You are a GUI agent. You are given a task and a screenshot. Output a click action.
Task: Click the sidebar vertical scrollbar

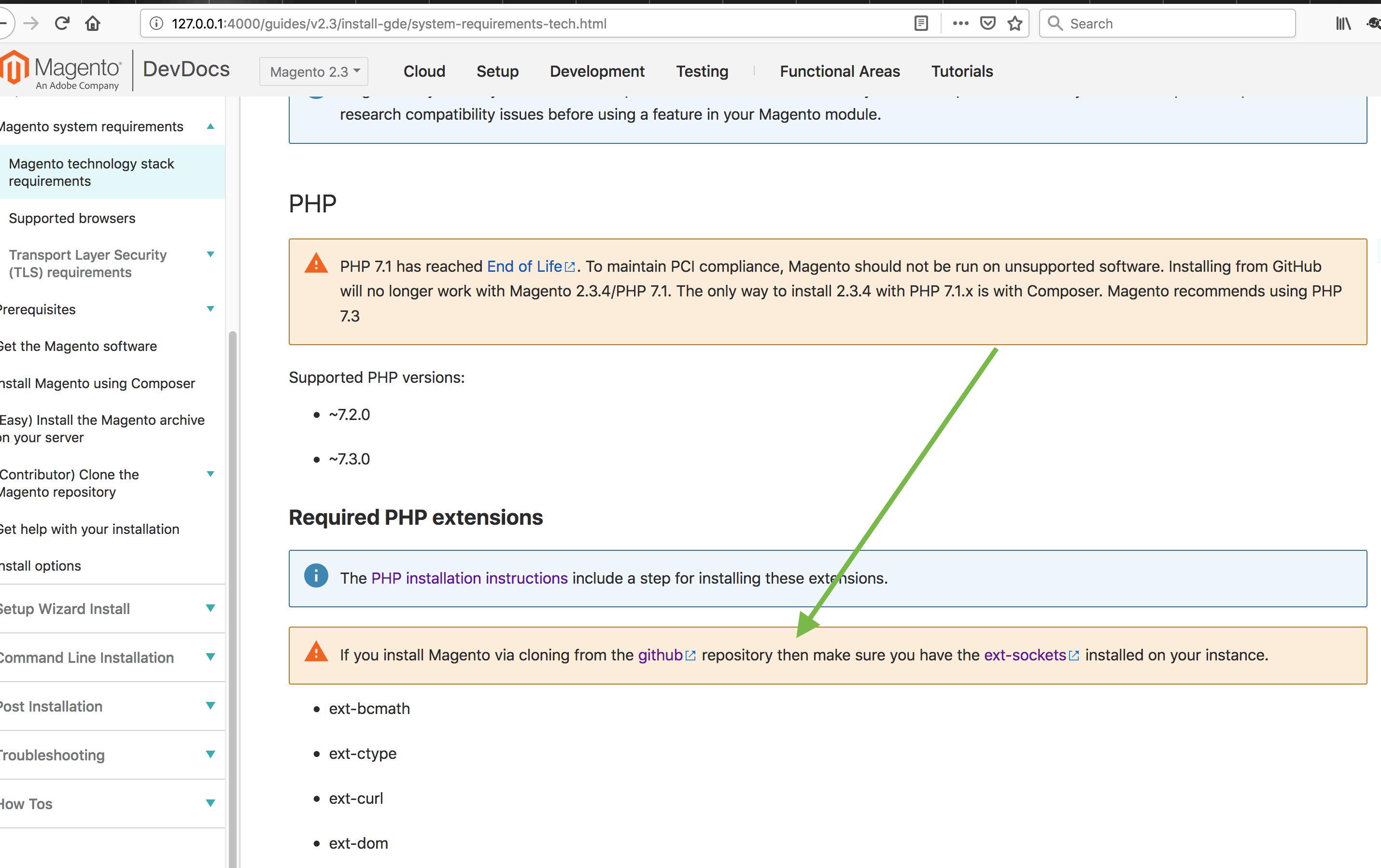click(x=232, y=574)
